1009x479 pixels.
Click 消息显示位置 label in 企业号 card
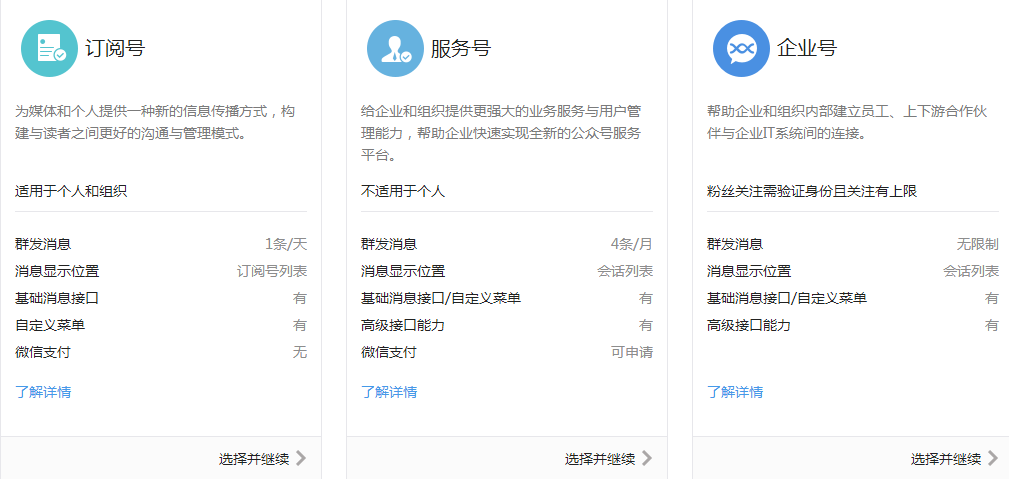point(749,271)
